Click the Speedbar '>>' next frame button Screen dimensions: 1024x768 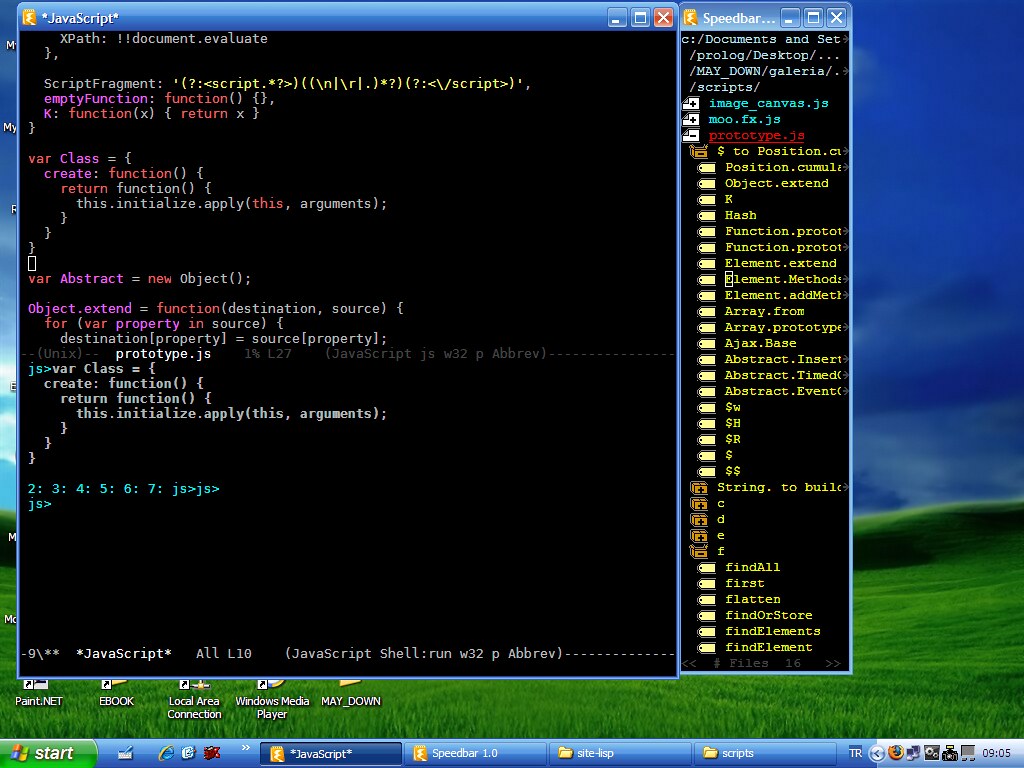[832, 663]
